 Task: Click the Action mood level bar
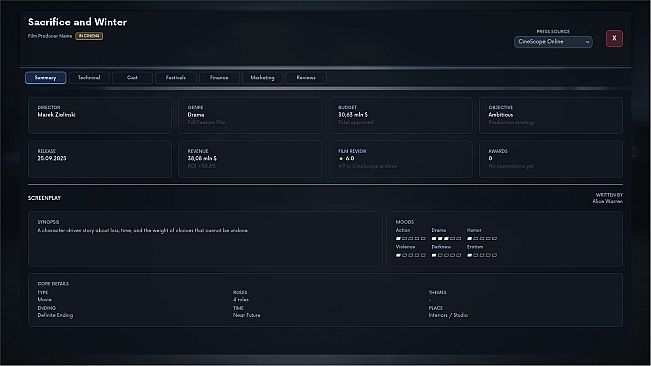click(411, 239)
